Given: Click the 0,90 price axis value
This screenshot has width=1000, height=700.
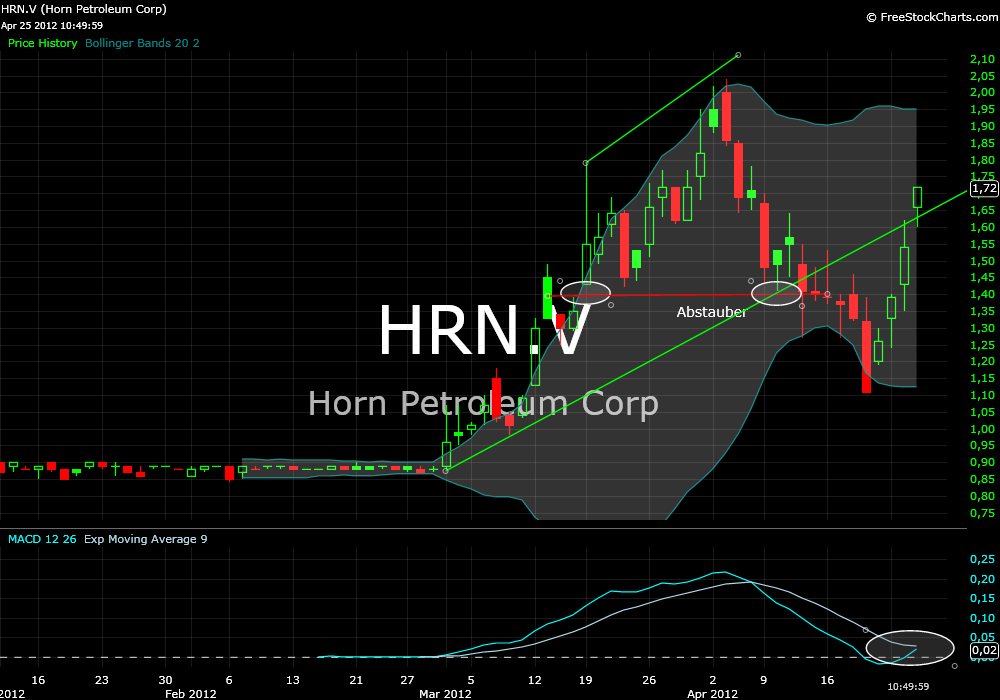Looking at the screenshot, I should point(982,462).
